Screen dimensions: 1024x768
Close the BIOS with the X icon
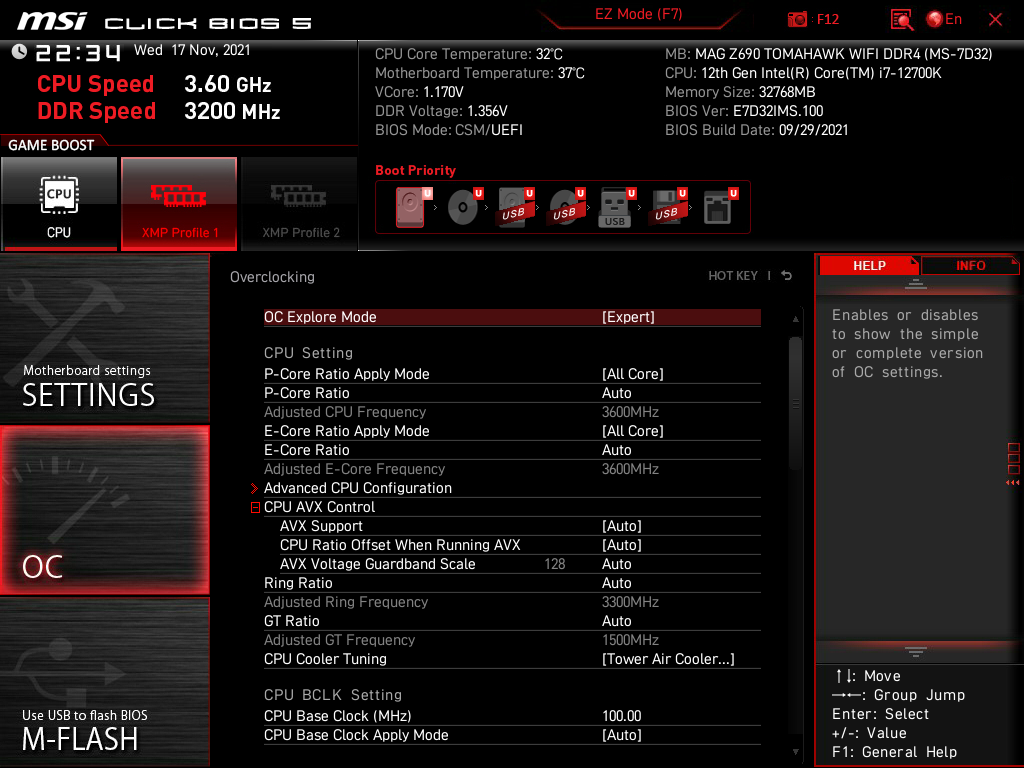[995, 20]
